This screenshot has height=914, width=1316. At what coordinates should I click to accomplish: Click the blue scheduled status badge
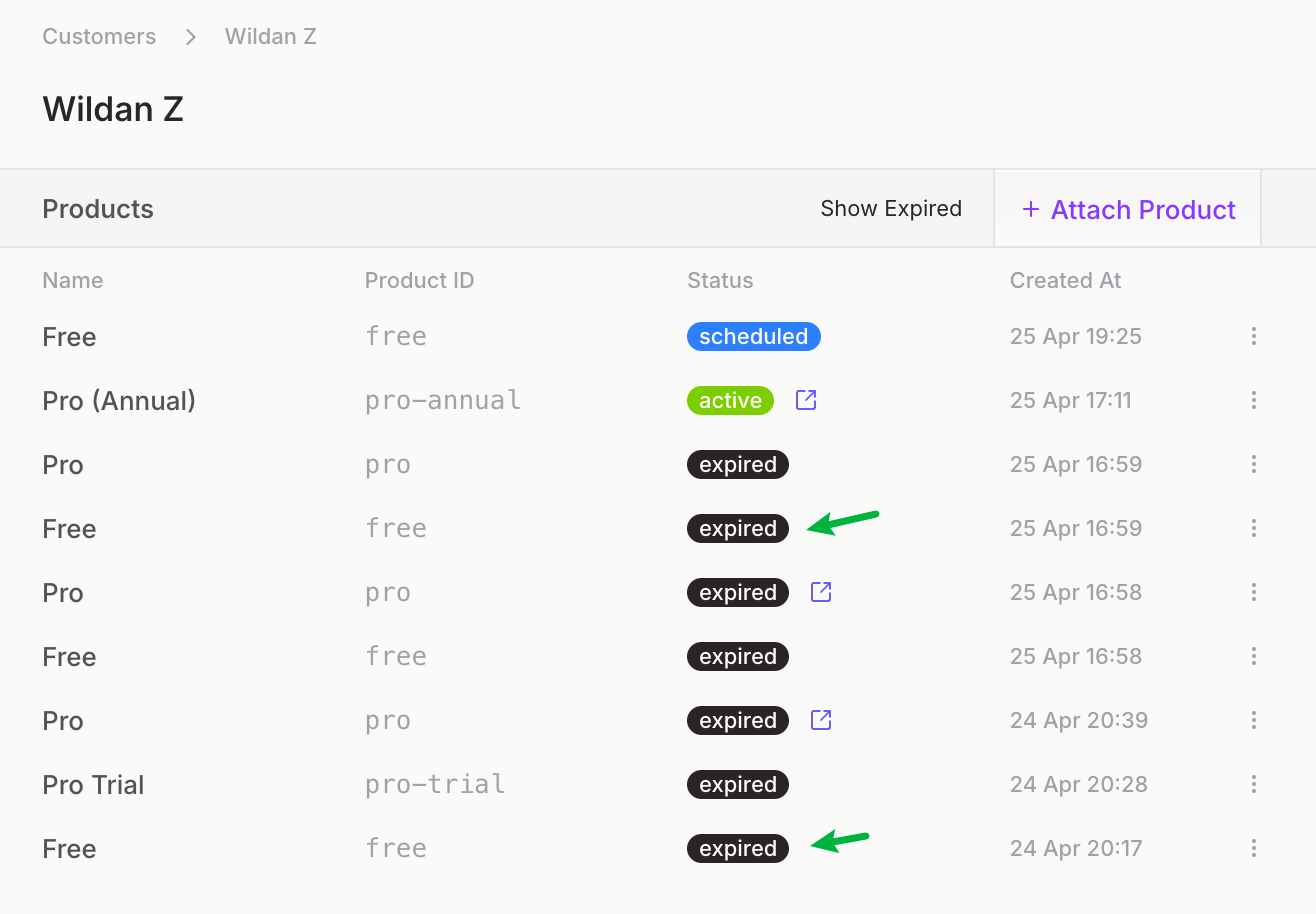(x=753, y=337)
